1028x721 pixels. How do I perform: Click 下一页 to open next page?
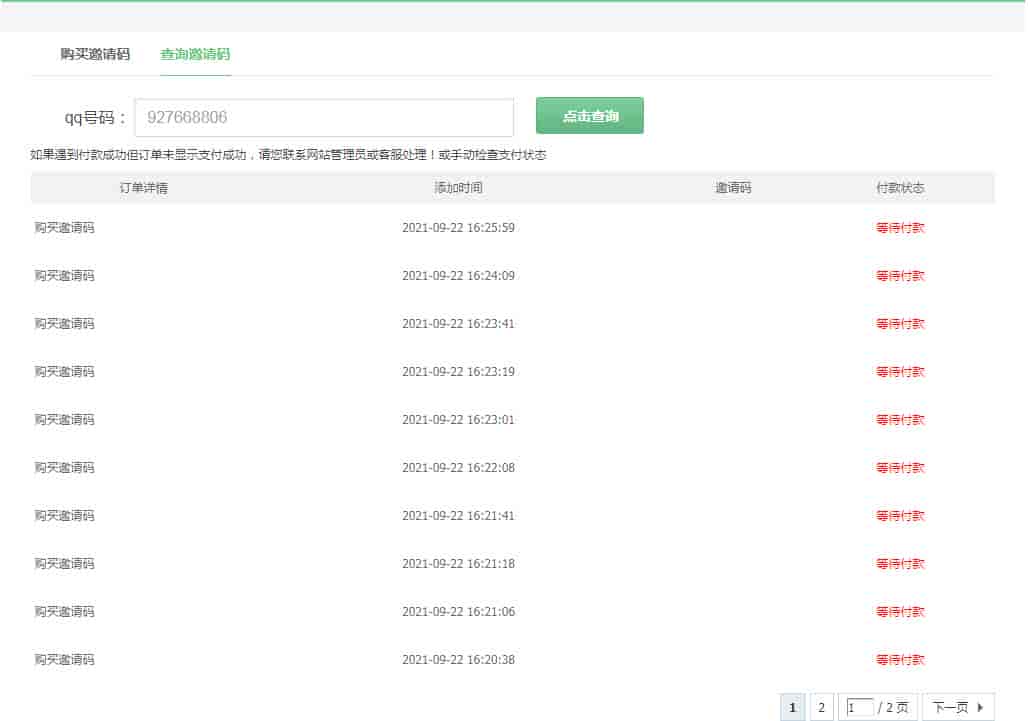point(957,708)
